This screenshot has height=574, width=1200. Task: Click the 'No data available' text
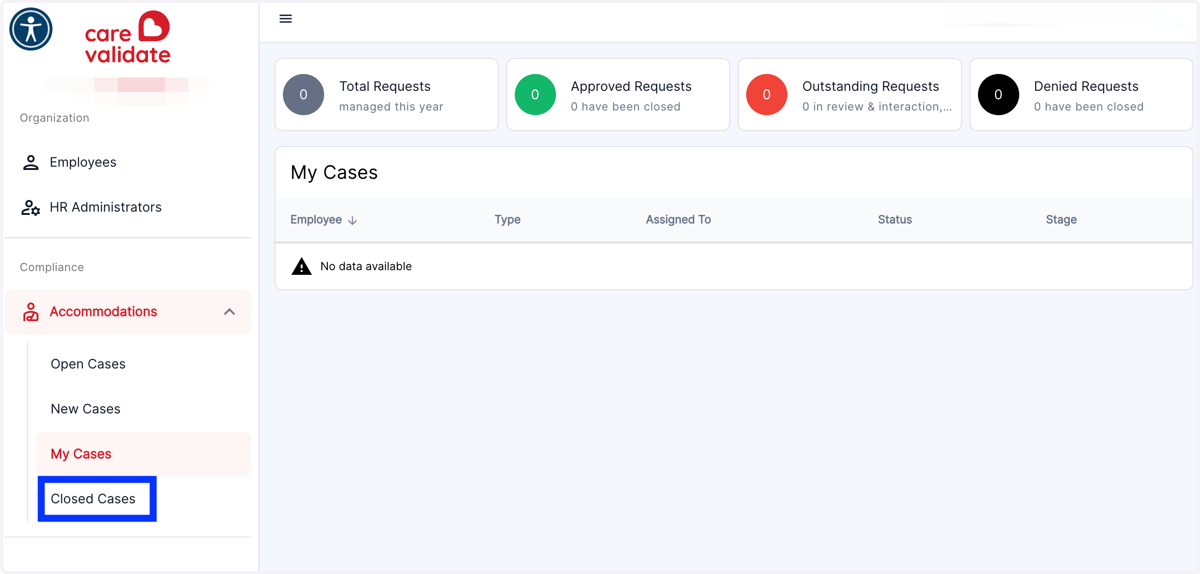click(366, 267)
